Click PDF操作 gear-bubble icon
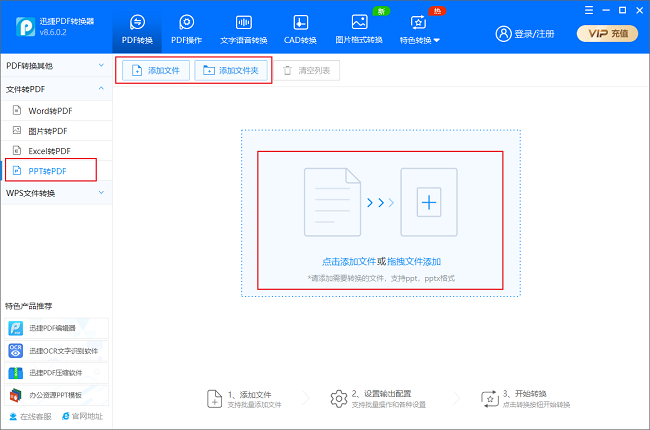Viewport: 650px width, 430px height. [x=187, y=22]
